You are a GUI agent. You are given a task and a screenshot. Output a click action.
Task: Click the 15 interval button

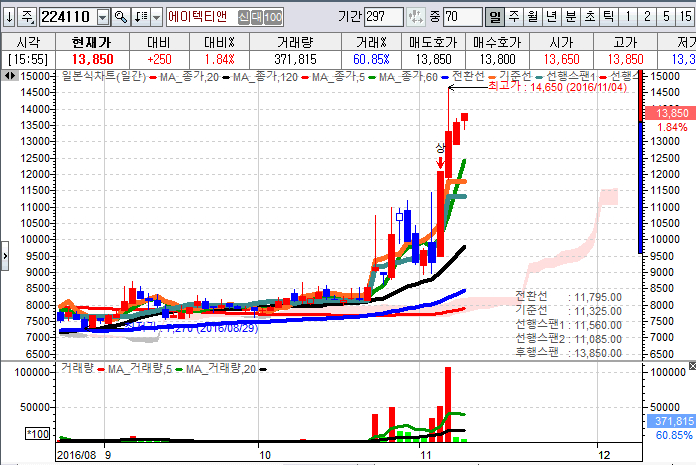(x=685, y=17)
